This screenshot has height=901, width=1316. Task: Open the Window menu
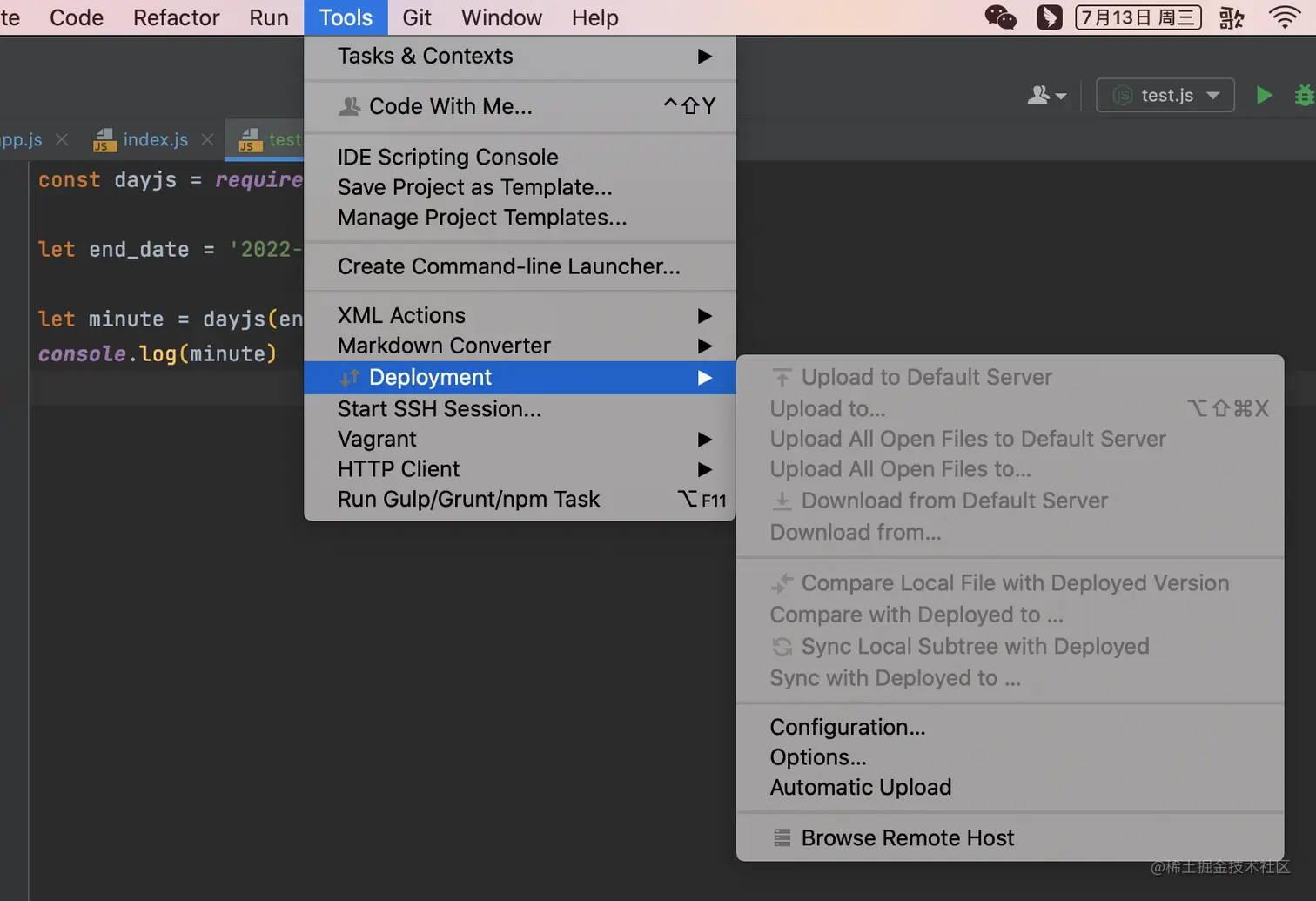tap(501, 17)
